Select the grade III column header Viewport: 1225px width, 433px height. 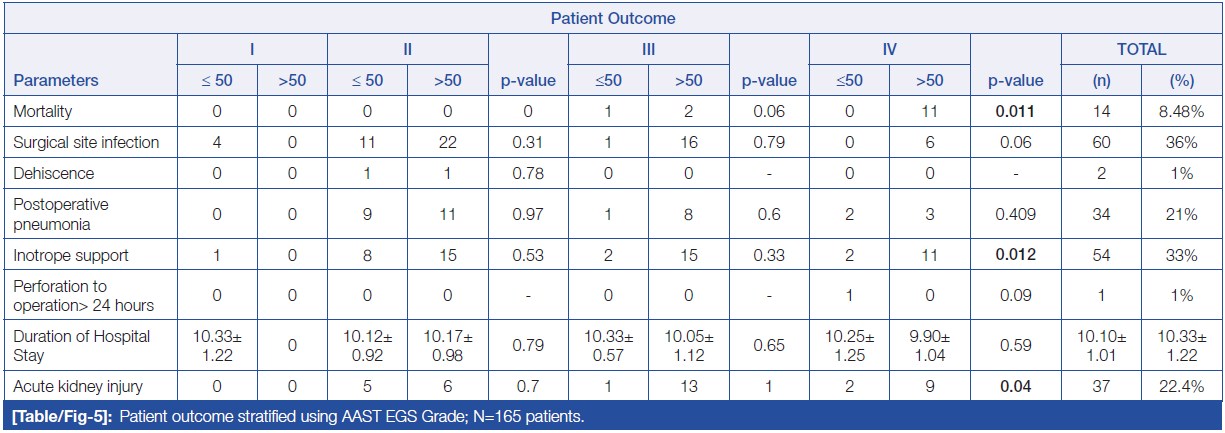pyautogui.click(x=649, y=49)
